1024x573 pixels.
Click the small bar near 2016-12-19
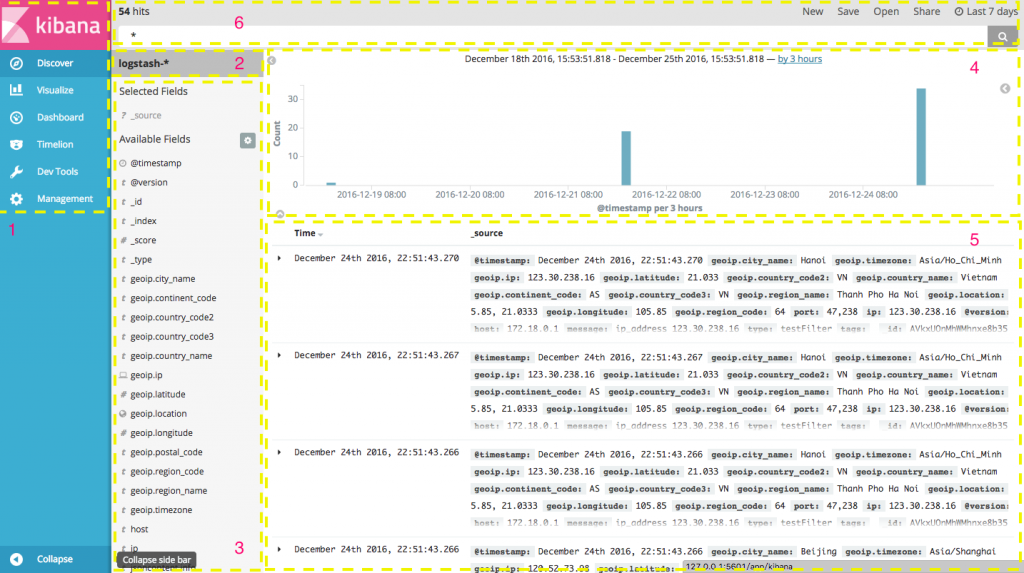331,184
